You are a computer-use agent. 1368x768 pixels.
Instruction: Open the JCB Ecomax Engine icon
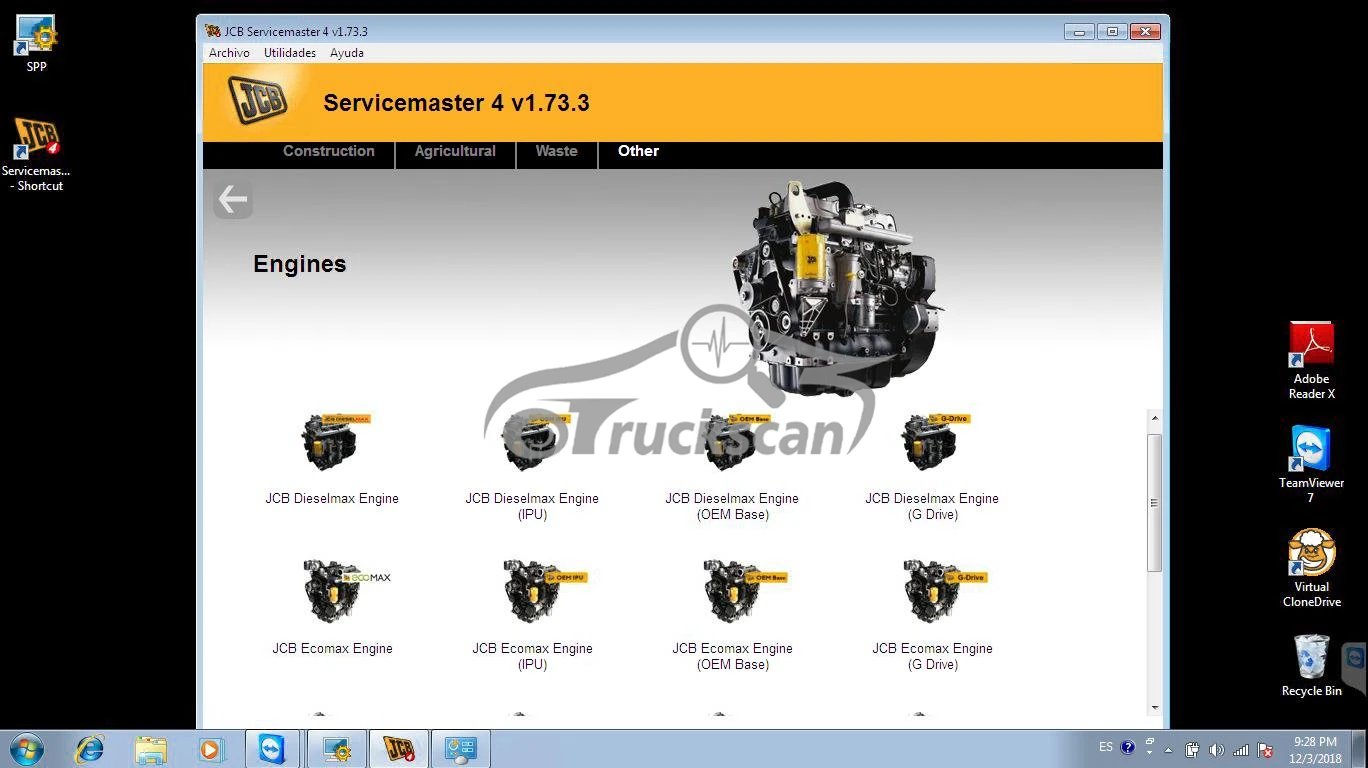345,592
